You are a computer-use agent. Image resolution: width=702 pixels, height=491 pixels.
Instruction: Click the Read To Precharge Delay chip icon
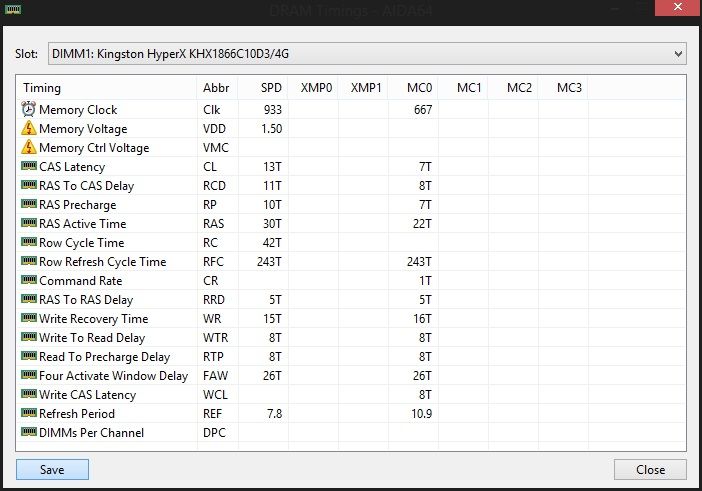coord(29,356)
